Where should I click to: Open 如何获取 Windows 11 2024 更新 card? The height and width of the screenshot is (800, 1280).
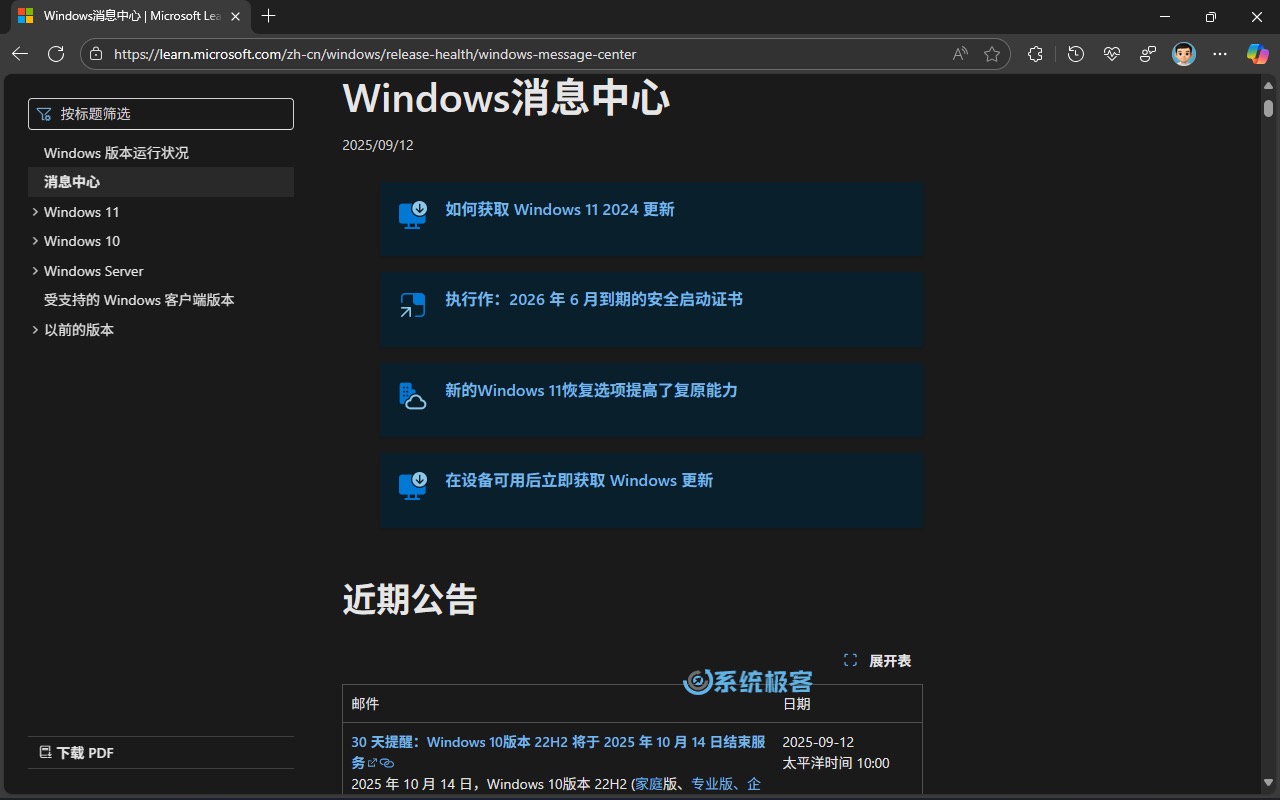[560, 209]
